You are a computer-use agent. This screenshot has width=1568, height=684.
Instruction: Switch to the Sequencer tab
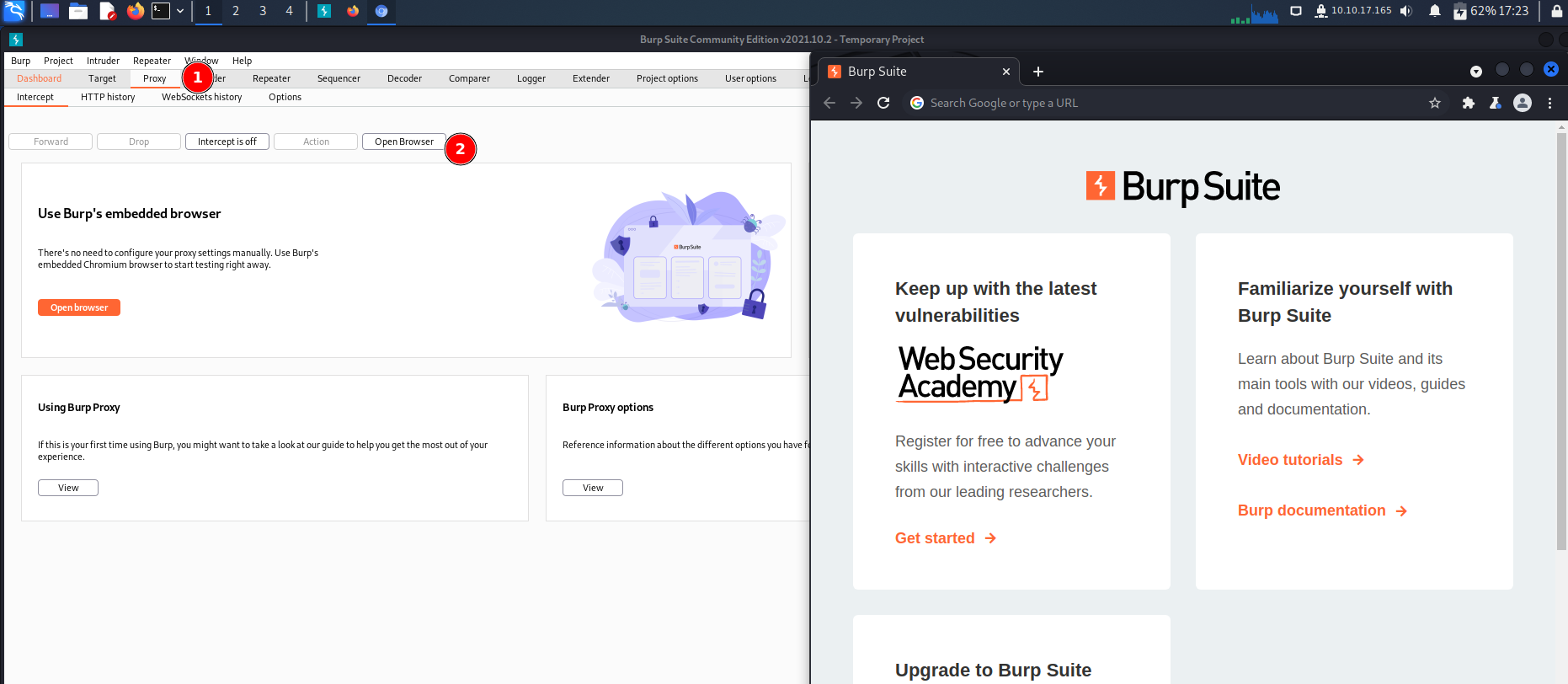pyautogui.click(x=339, y=78)
